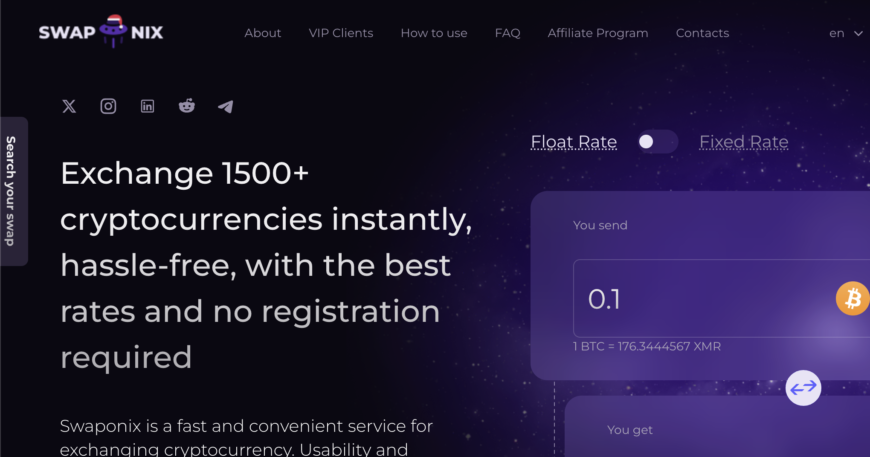Open the X (Twitter) social icon
The image size is (870, 457).
pos(69,106)
